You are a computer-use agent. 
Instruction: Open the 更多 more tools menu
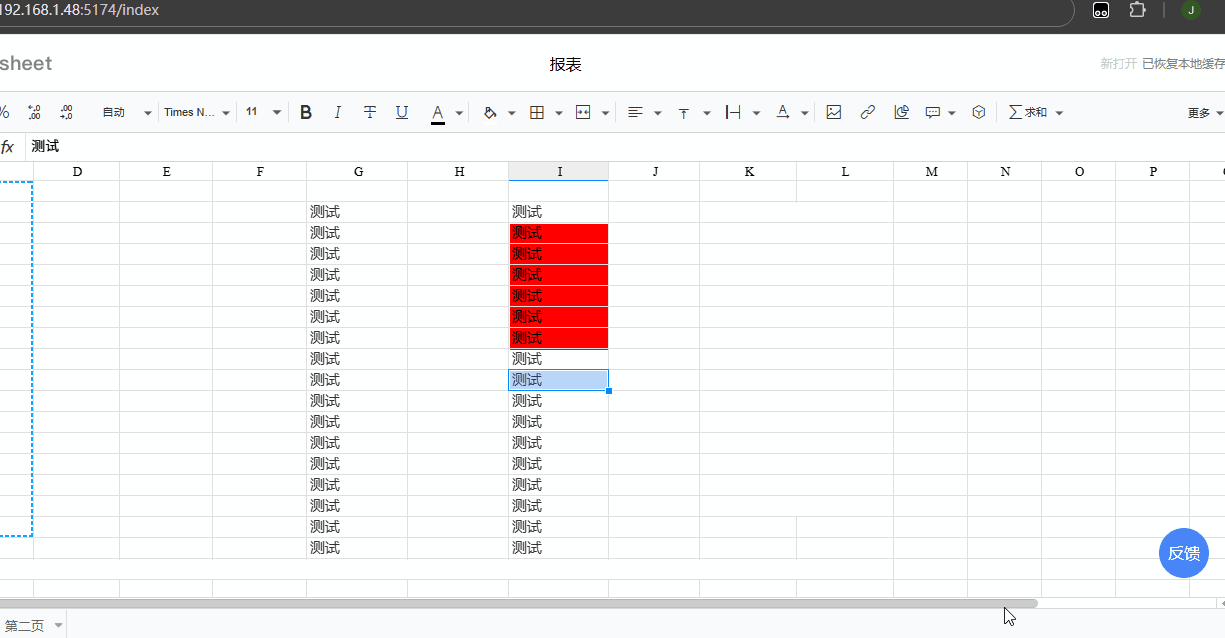coord(1204,113)
